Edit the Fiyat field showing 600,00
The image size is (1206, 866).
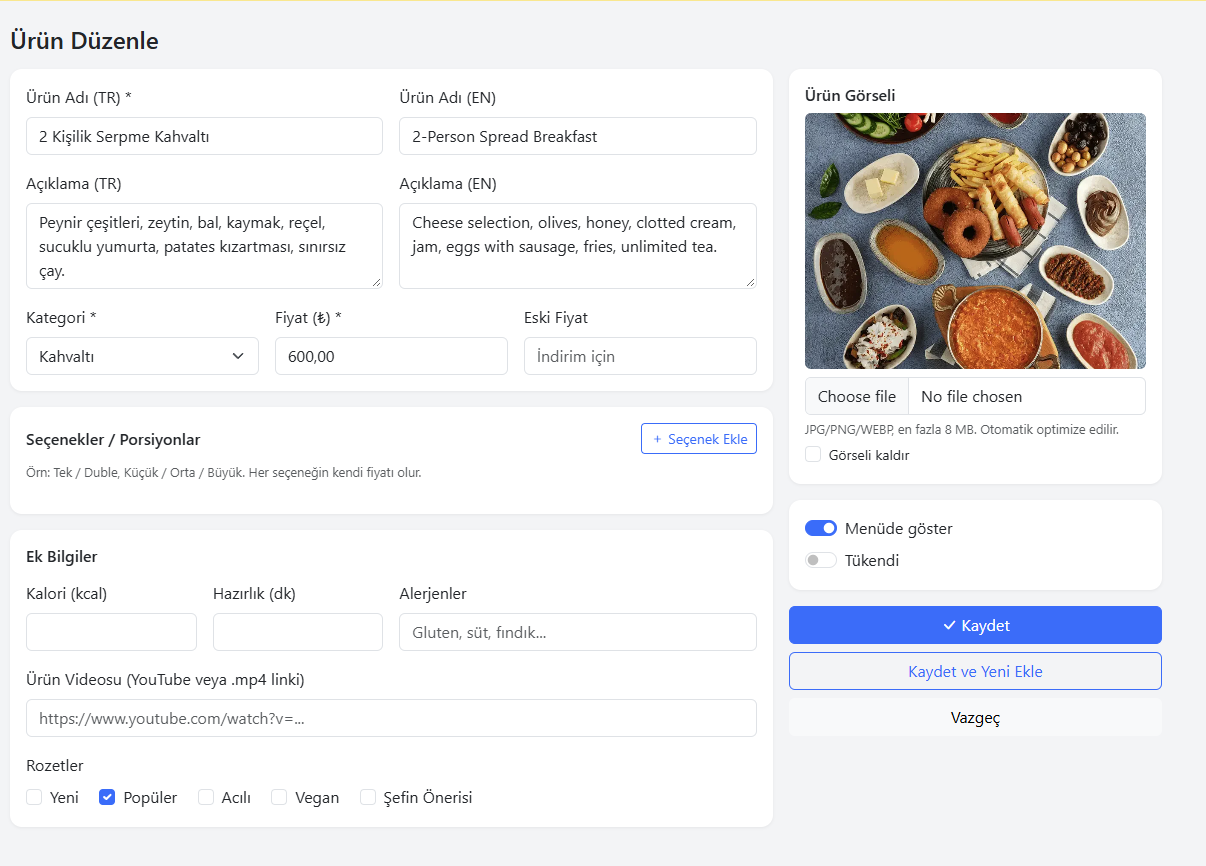pyautogui.click(x=391, y=356)
